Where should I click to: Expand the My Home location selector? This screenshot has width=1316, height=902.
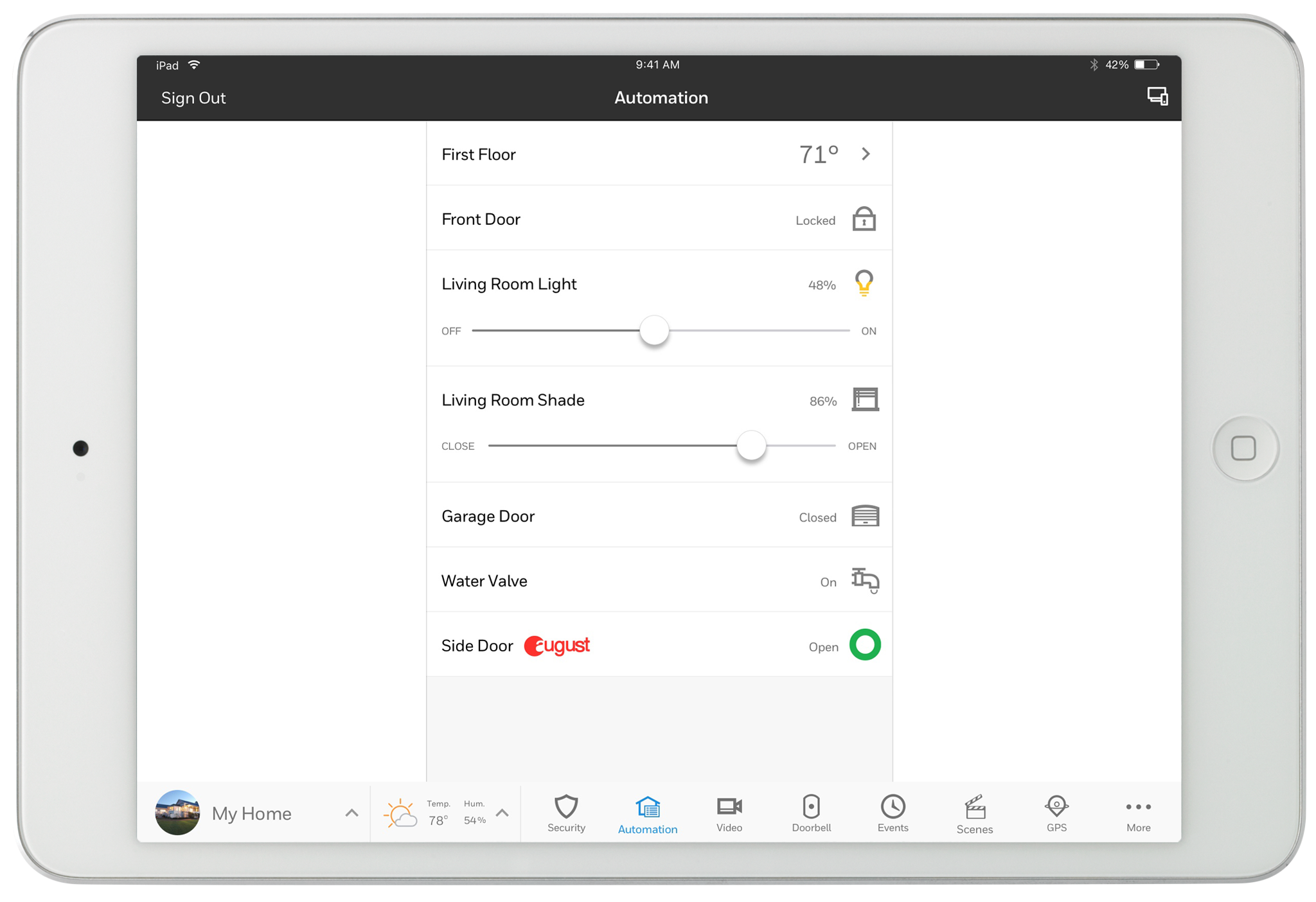coord(351,813)
